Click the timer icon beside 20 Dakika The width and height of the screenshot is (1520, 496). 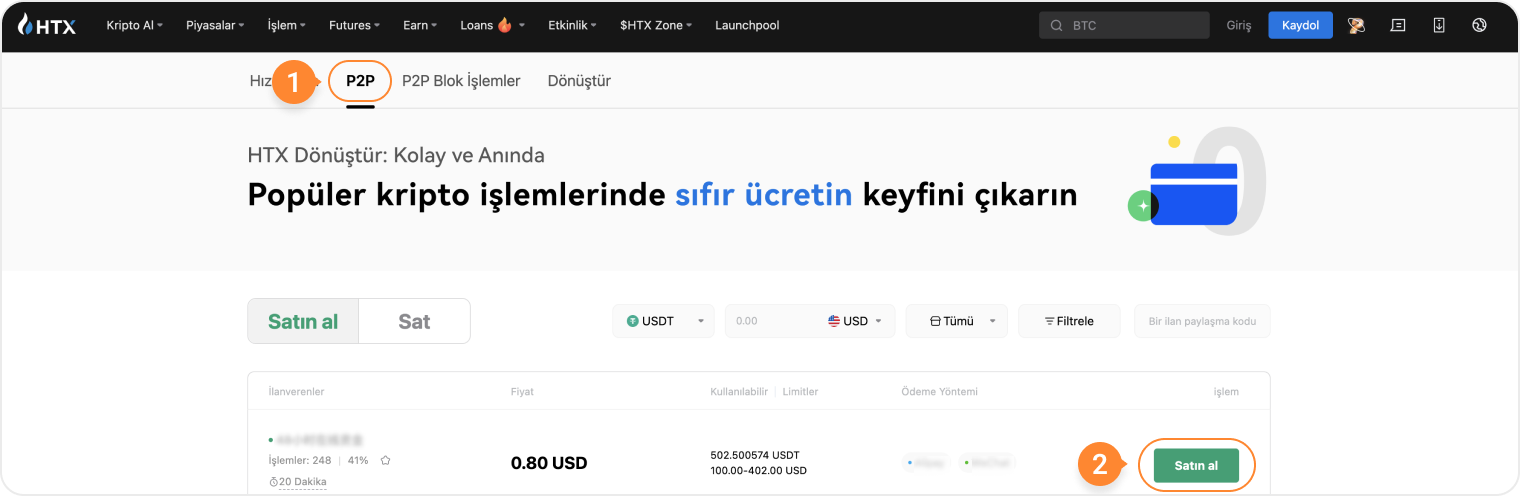274,482
